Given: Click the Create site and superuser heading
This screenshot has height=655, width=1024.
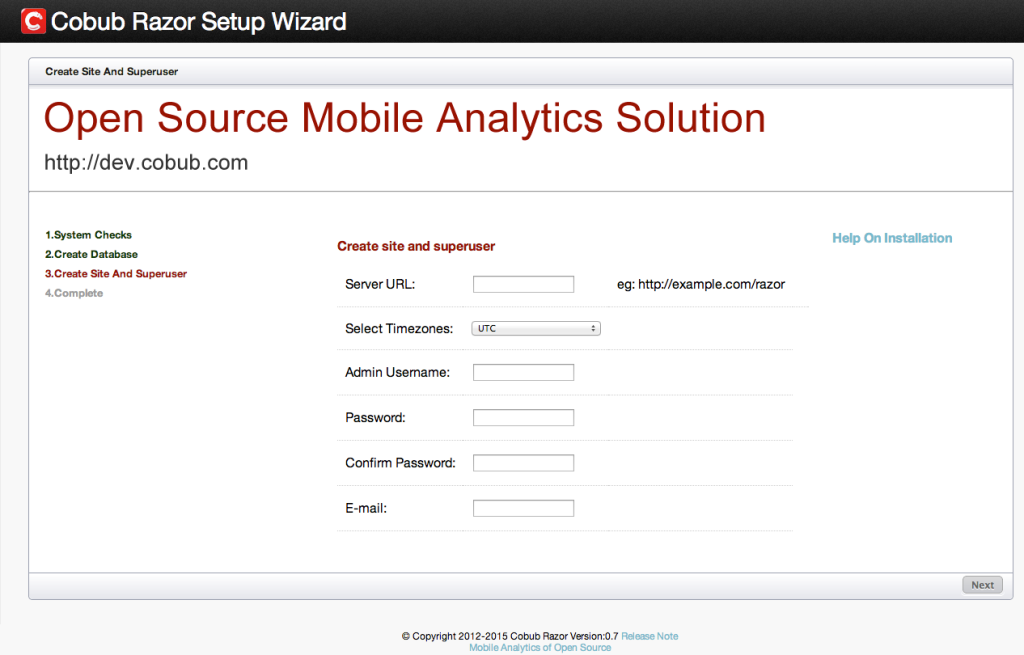Looking at the screenshot, I should coord(416,246).
